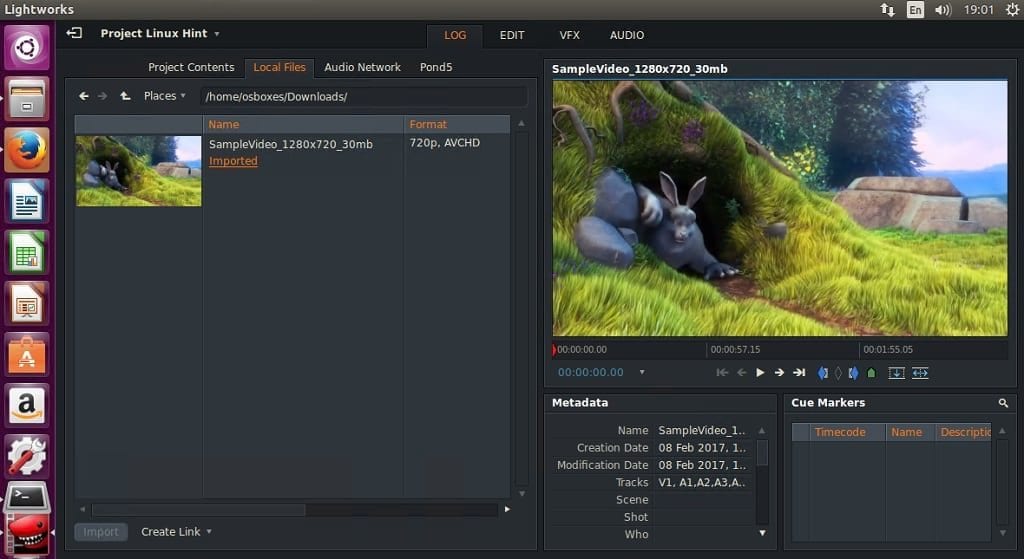1024x559 pixels.
Task: Open the system power menu gear
Action: pyautogui.click(x=1012, y=10)
